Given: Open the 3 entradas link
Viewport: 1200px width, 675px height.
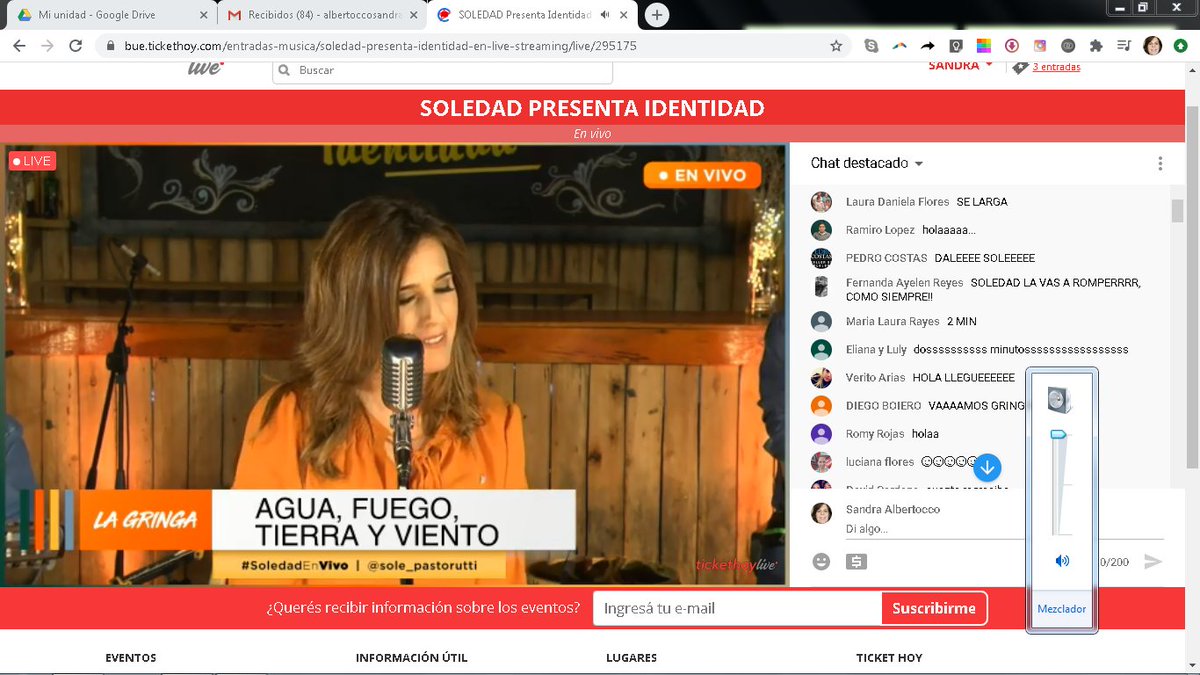Looking at the screenshot, I should tap(1056, 67).
